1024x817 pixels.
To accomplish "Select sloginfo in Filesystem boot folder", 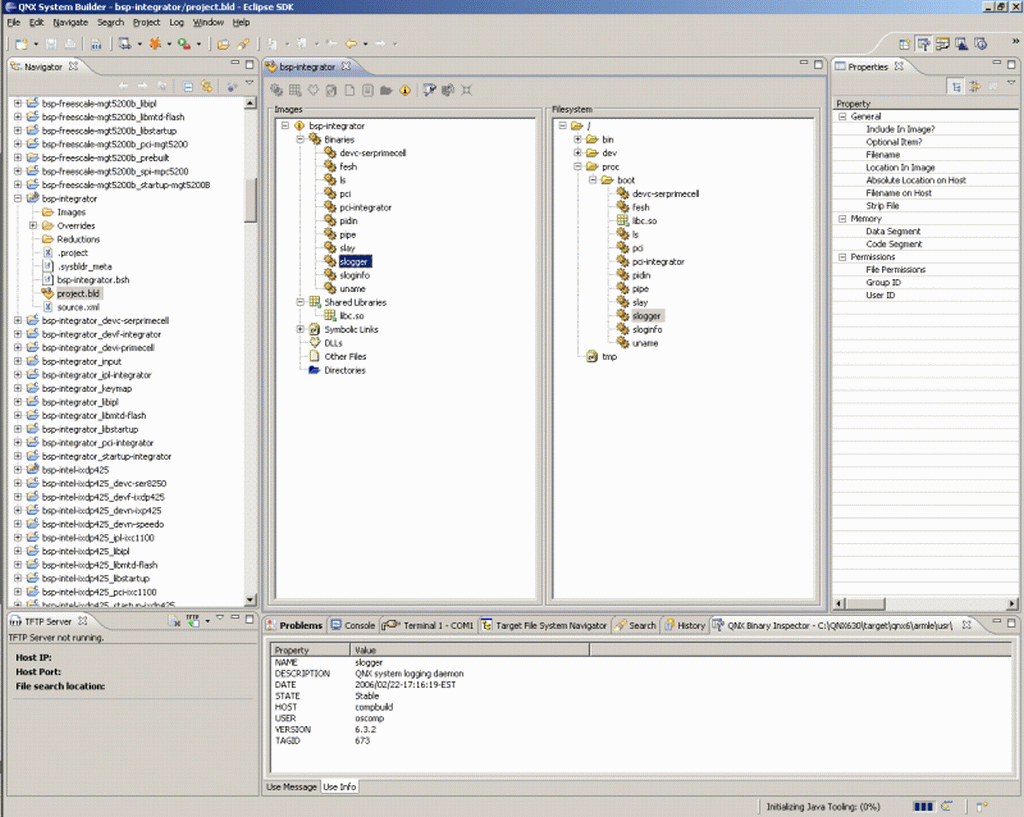I will [647, 329].
